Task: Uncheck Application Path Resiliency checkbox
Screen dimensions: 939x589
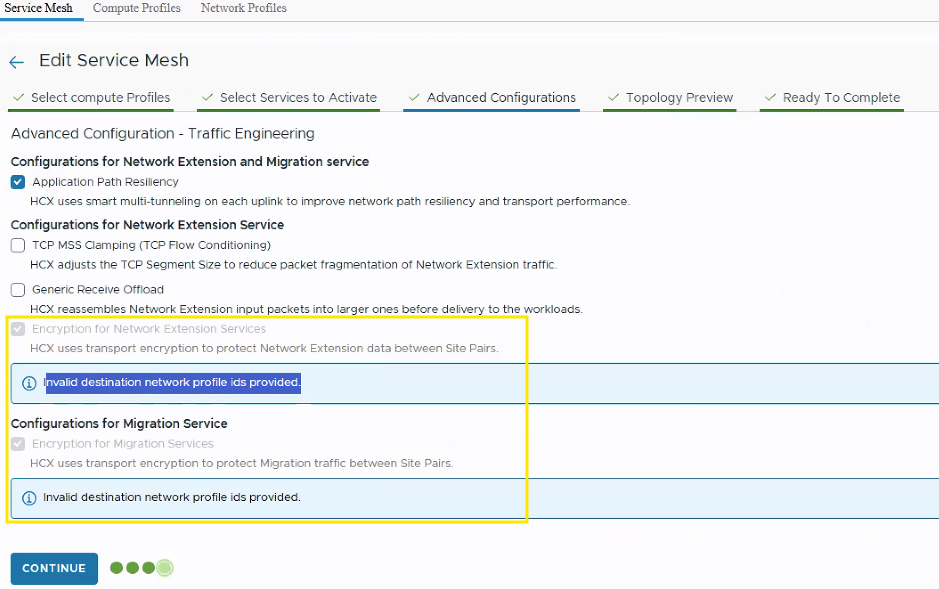Action: tap(18, 182)
